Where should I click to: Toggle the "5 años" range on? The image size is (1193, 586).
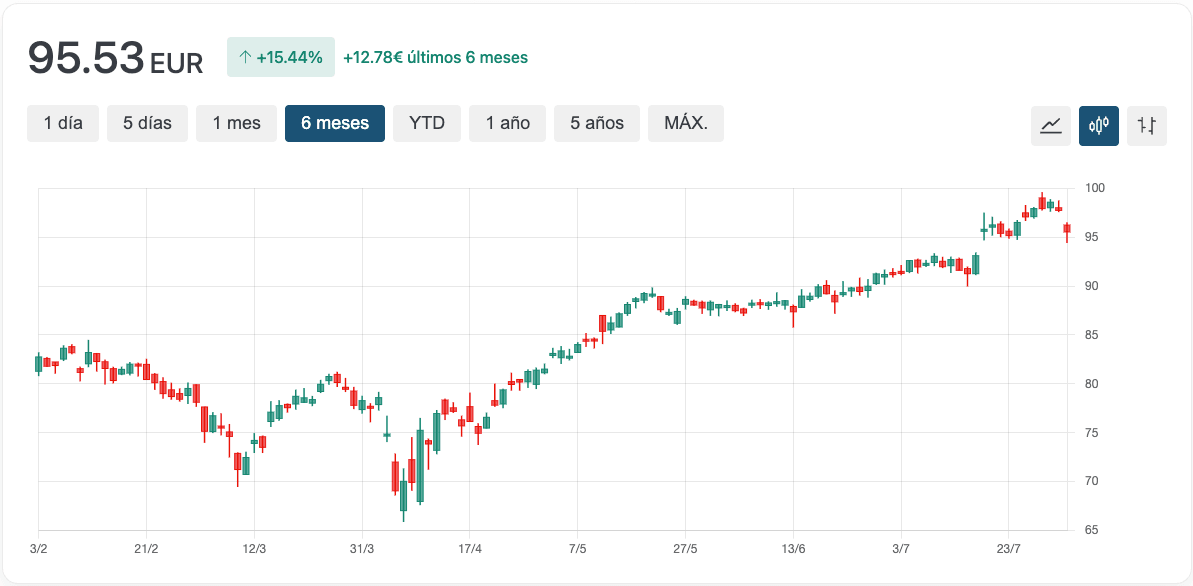(596, 123)
